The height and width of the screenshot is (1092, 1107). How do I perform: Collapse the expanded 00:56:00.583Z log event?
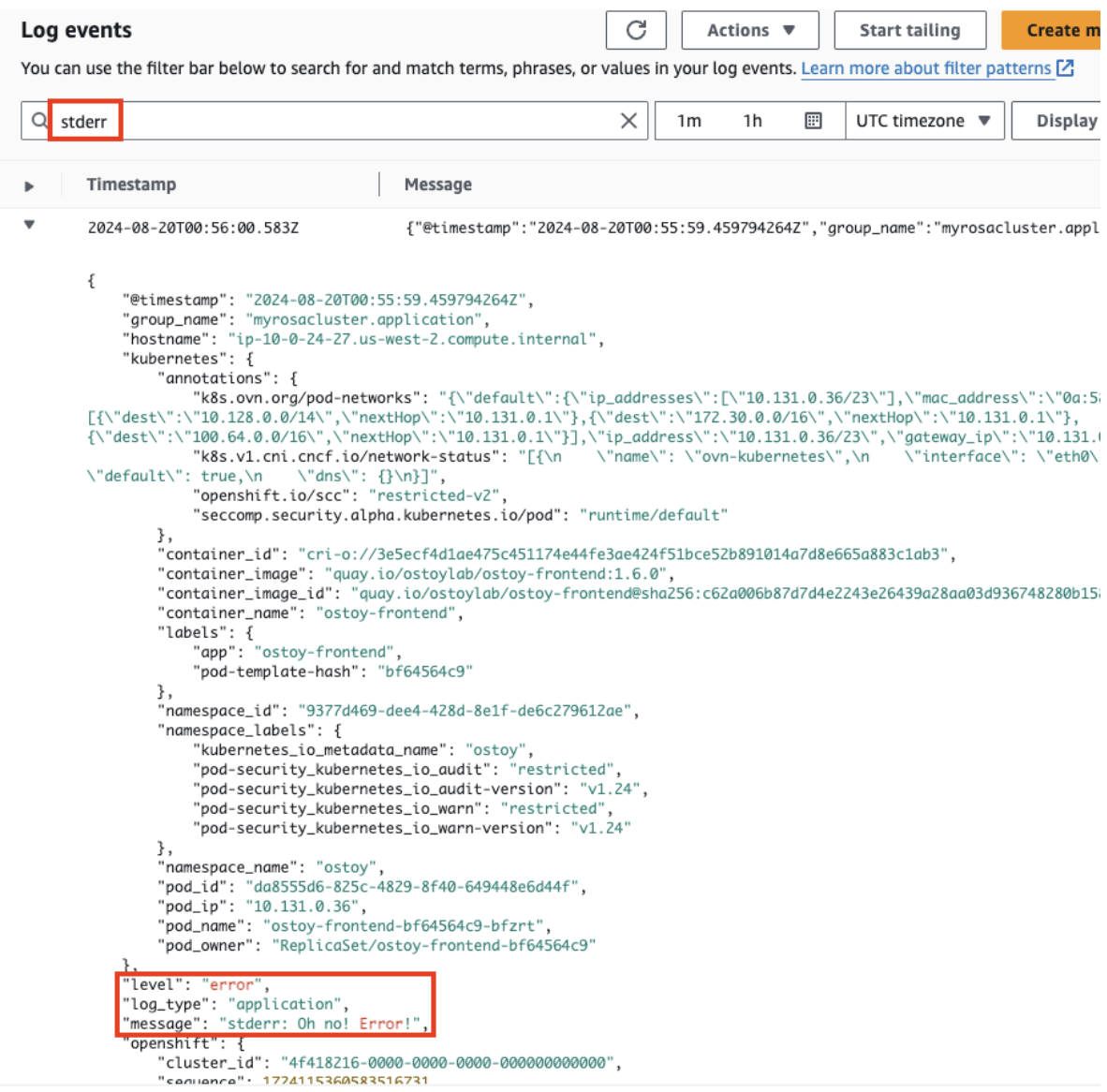29,226
